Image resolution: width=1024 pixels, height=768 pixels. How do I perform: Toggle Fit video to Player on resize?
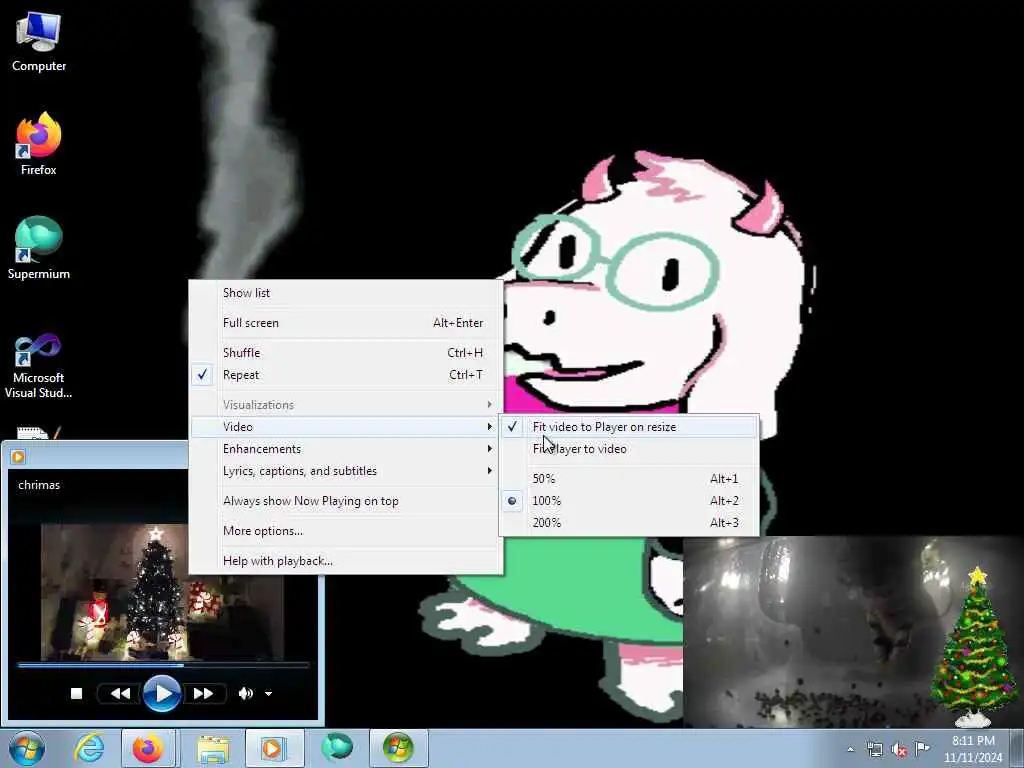click(630, 426)
